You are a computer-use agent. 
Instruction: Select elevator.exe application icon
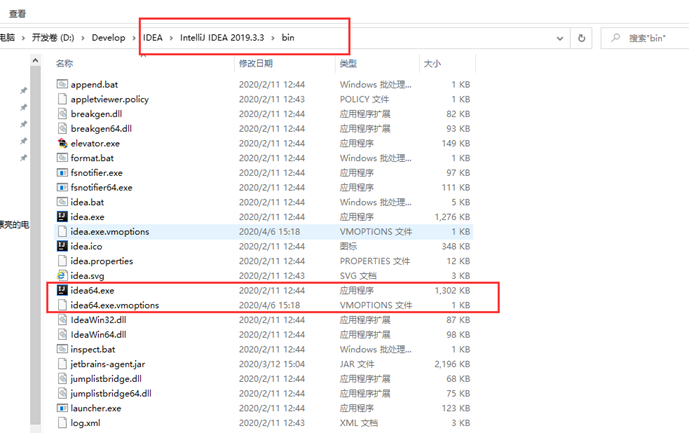click(x=62, y=143)
